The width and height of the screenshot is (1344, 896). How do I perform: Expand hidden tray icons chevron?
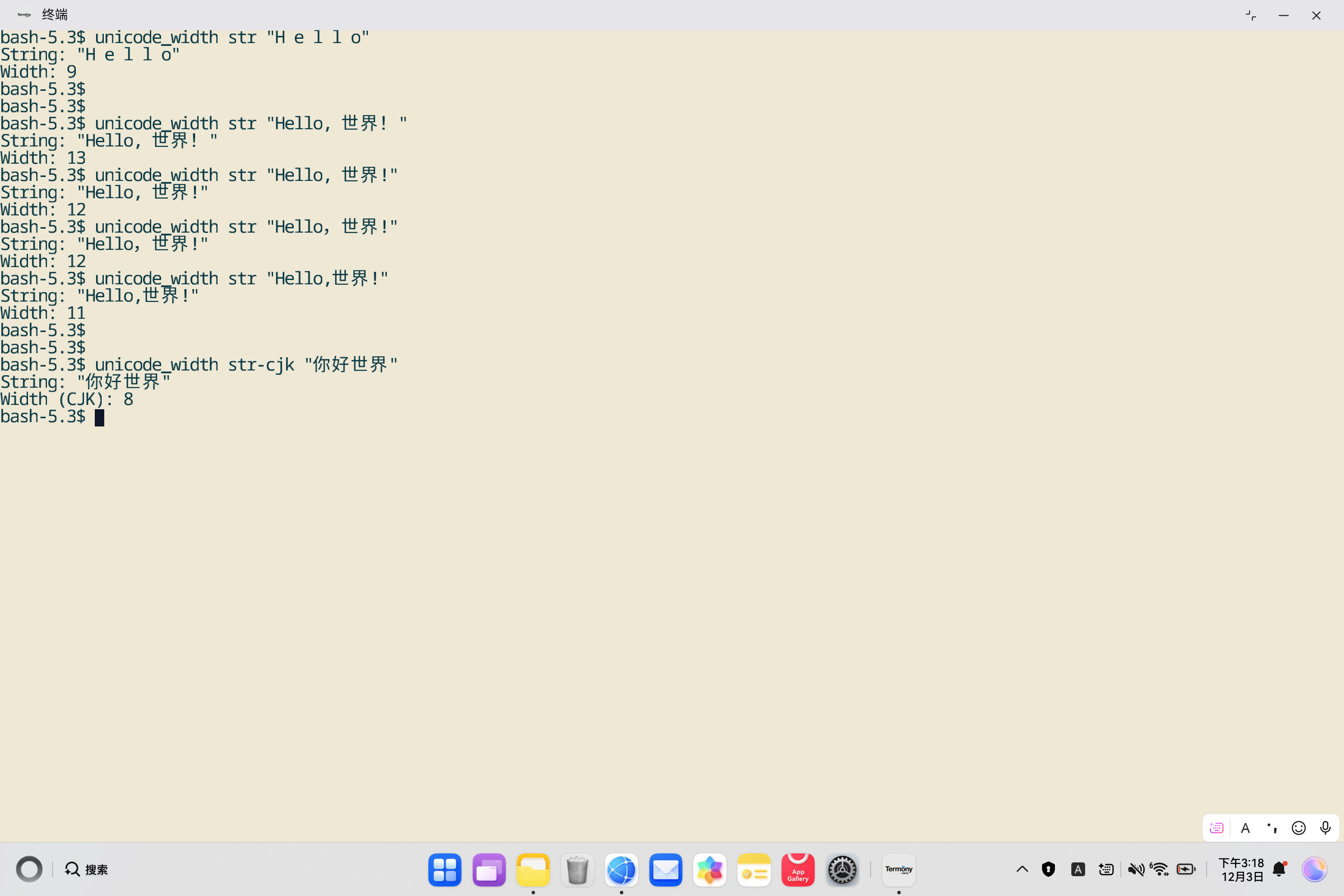coord(1022,869)
